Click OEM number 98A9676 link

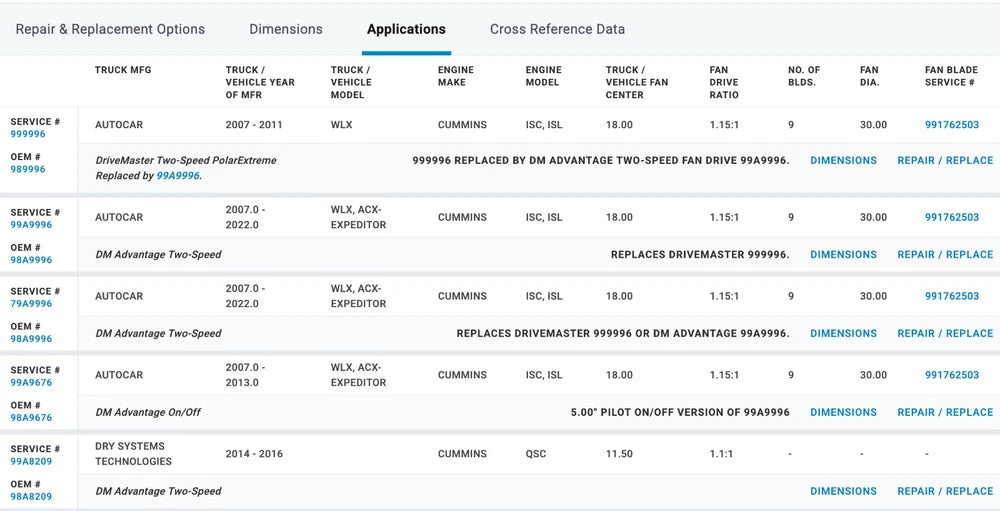pos(31,418)
